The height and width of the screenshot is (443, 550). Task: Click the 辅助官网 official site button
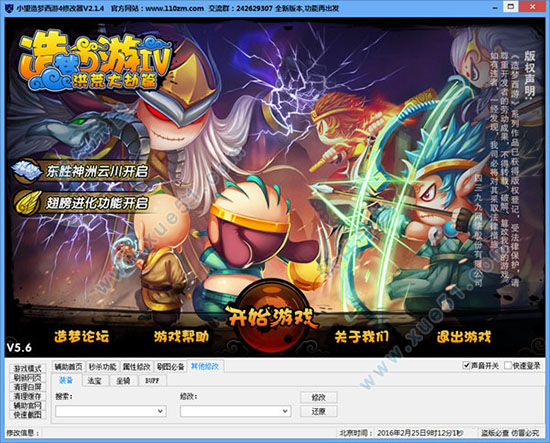click(x=28, y=405)
